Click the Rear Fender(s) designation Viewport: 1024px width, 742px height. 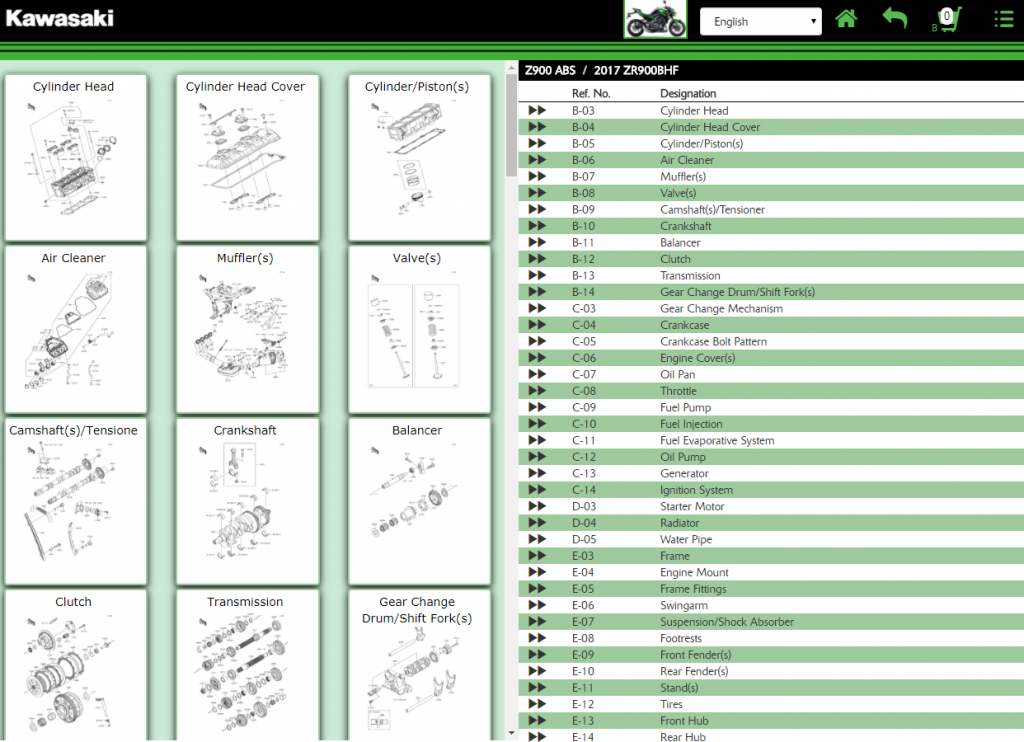pos(694,671)
